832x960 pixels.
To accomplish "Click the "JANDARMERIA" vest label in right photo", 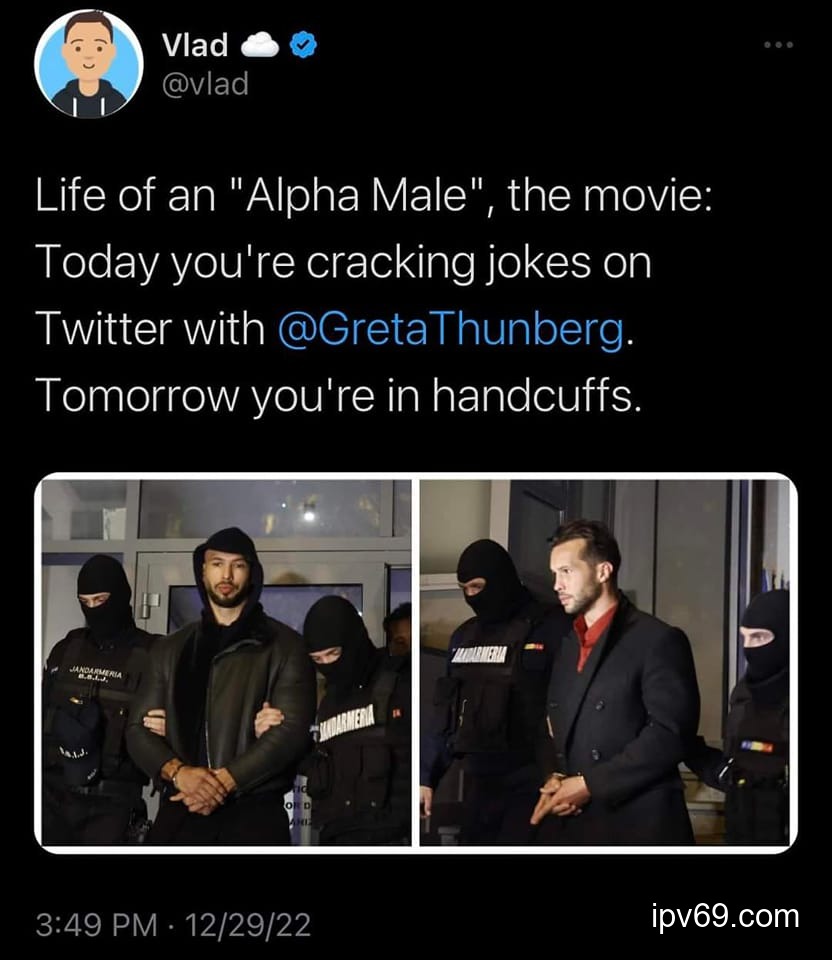I will click(x=478, y=654).
